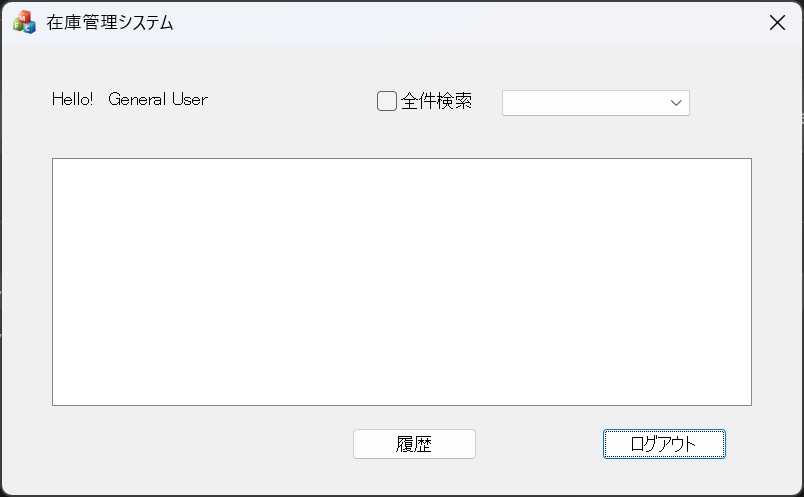Click blank form space left of 履歴 button
The width and height of the screenshot is (804, 497).
[x=200, y=444]
